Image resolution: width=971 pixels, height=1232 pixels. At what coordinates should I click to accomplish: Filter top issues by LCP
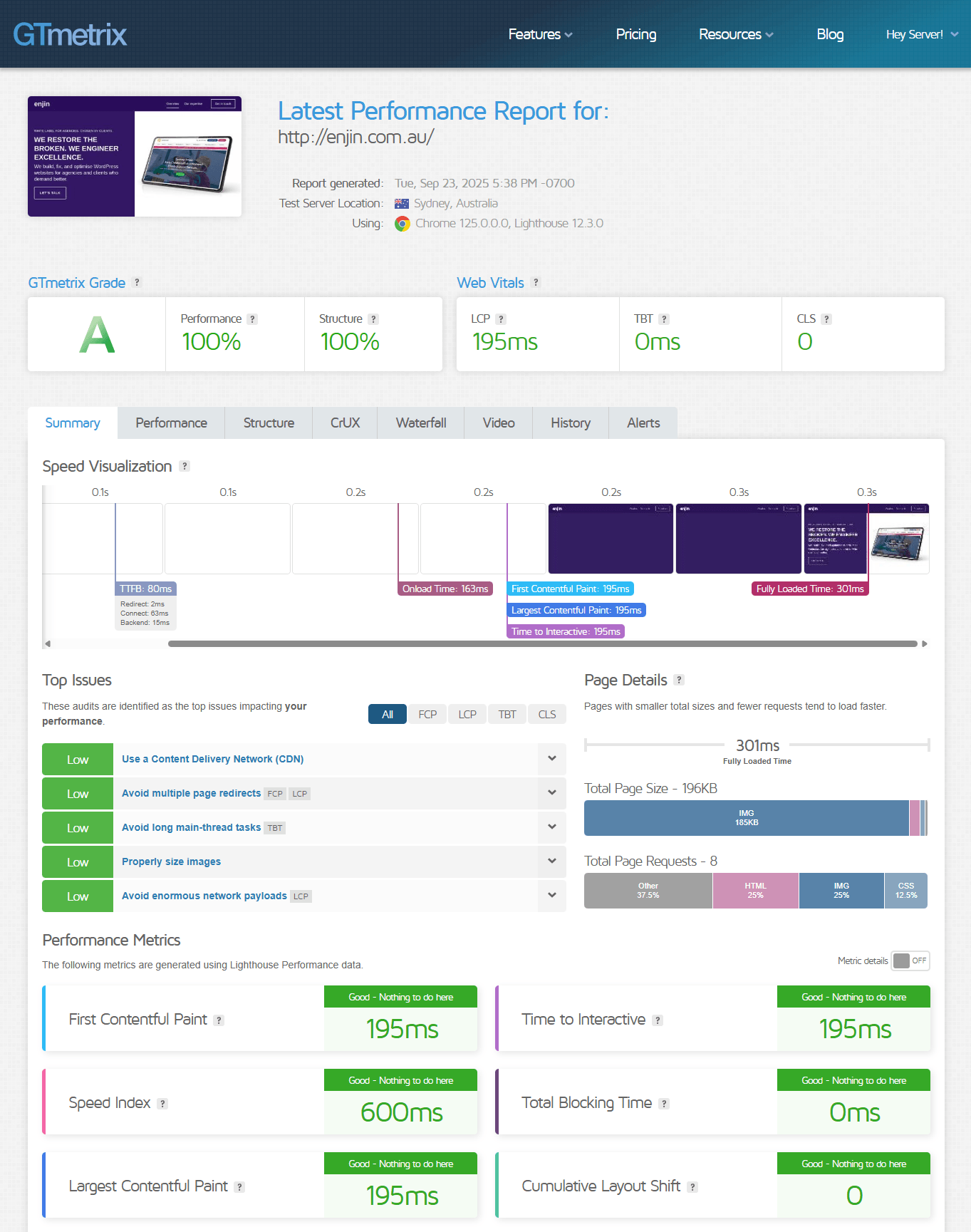(467, 714)
